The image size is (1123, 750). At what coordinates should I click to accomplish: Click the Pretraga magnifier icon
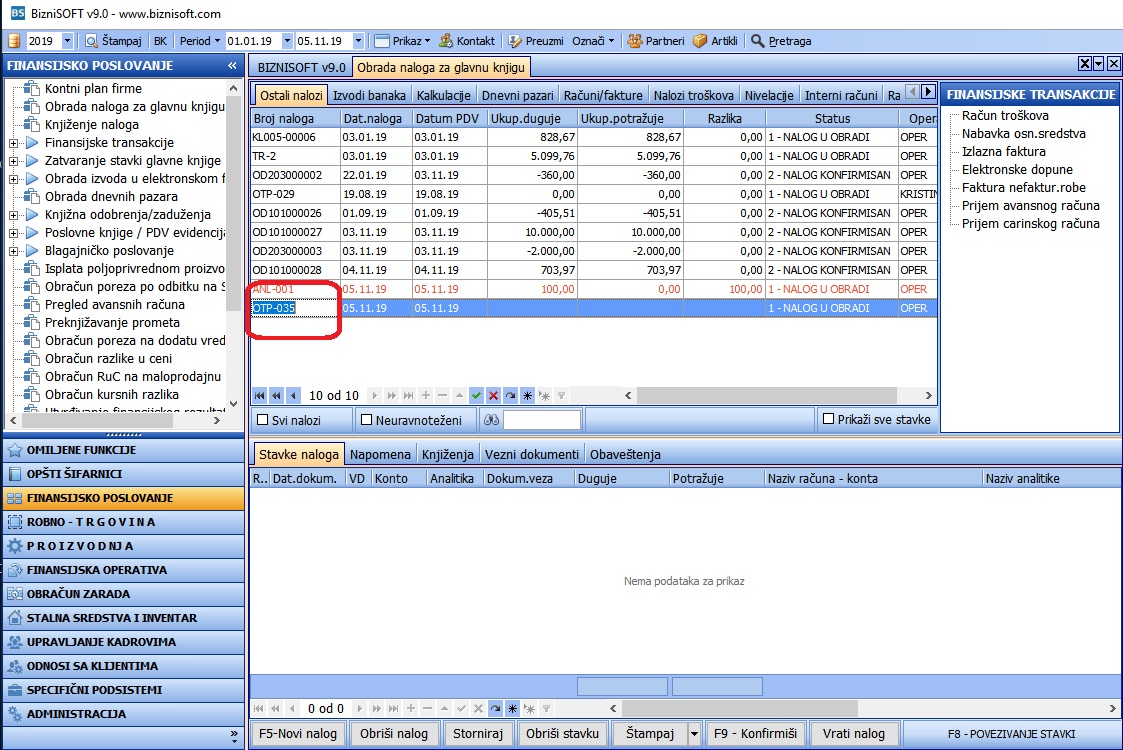(757, 41)
